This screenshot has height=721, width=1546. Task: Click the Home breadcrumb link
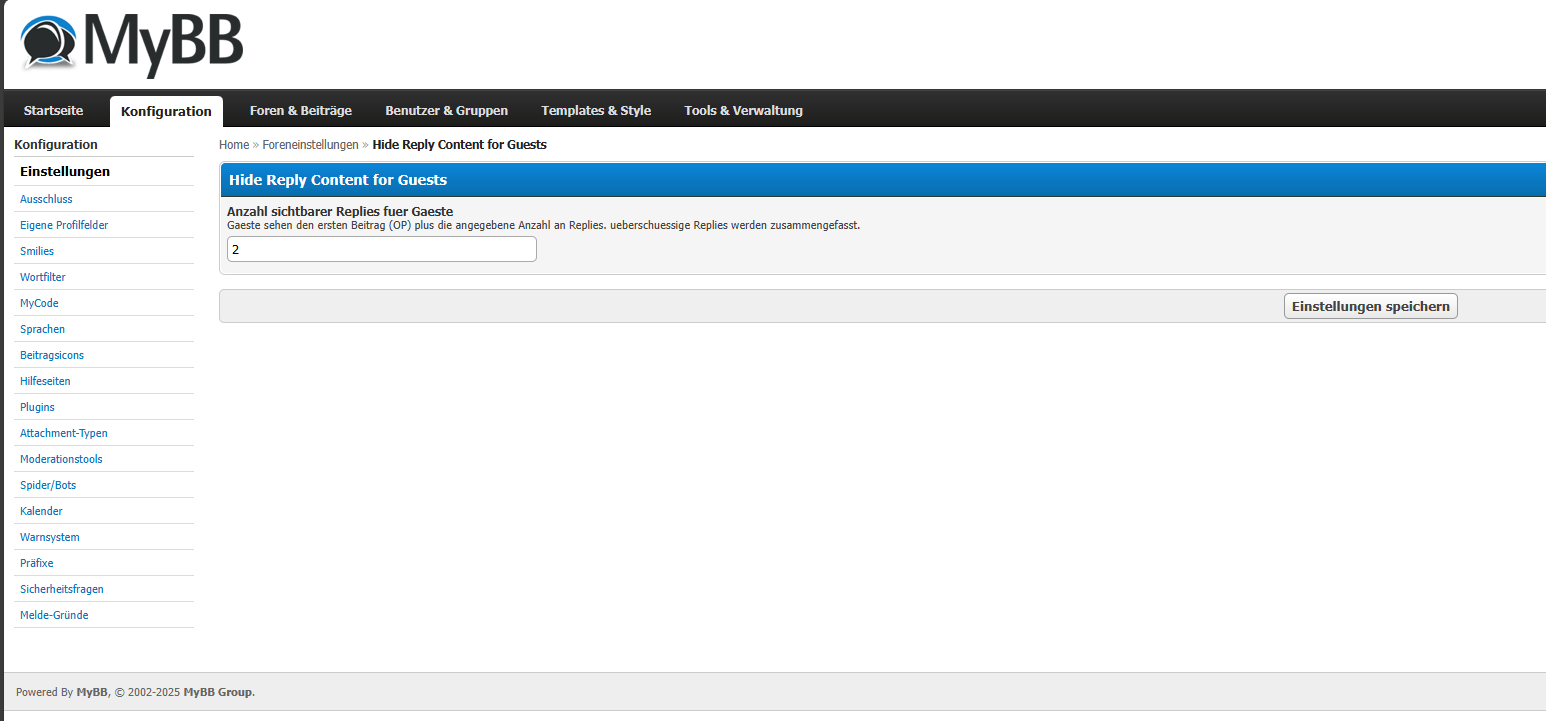tap(233, 145)
